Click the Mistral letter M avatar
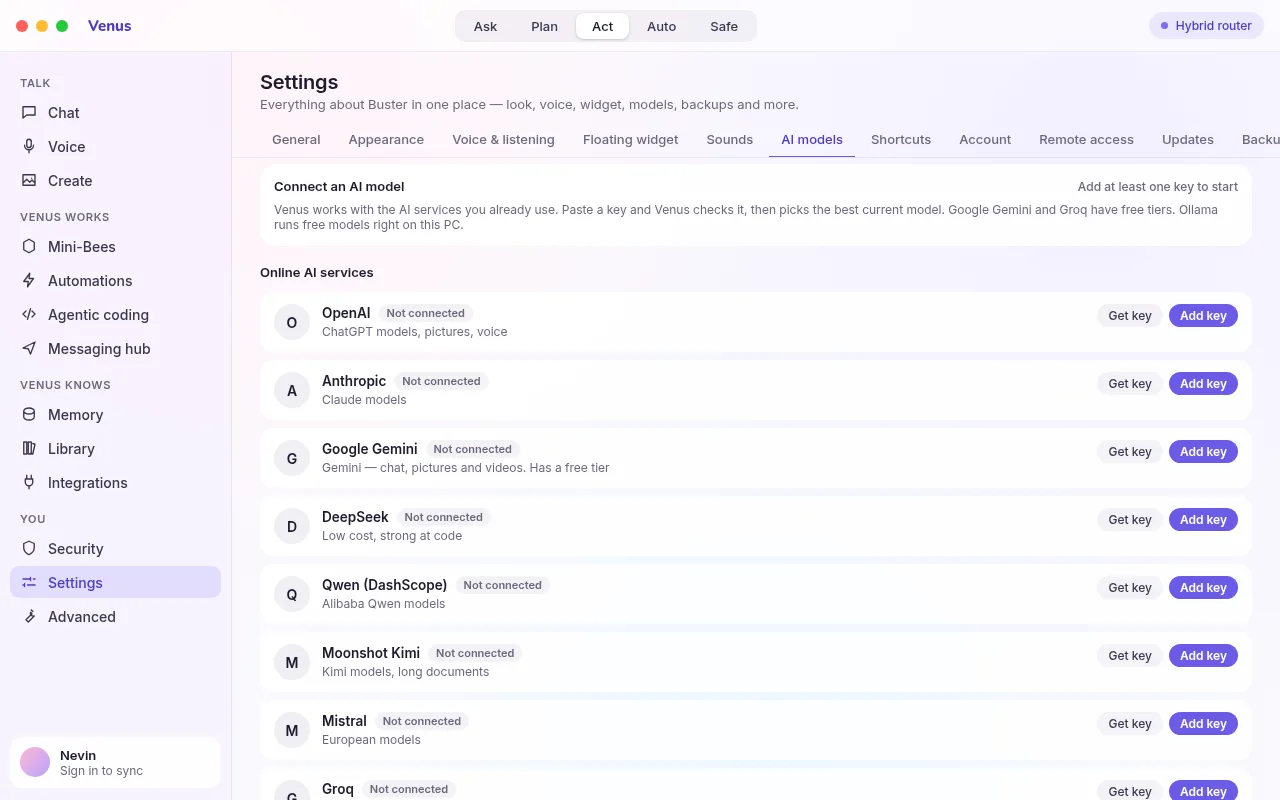The width and height of the screenshot is (1280, 800). pyautogui.click(x=292, y=730)
